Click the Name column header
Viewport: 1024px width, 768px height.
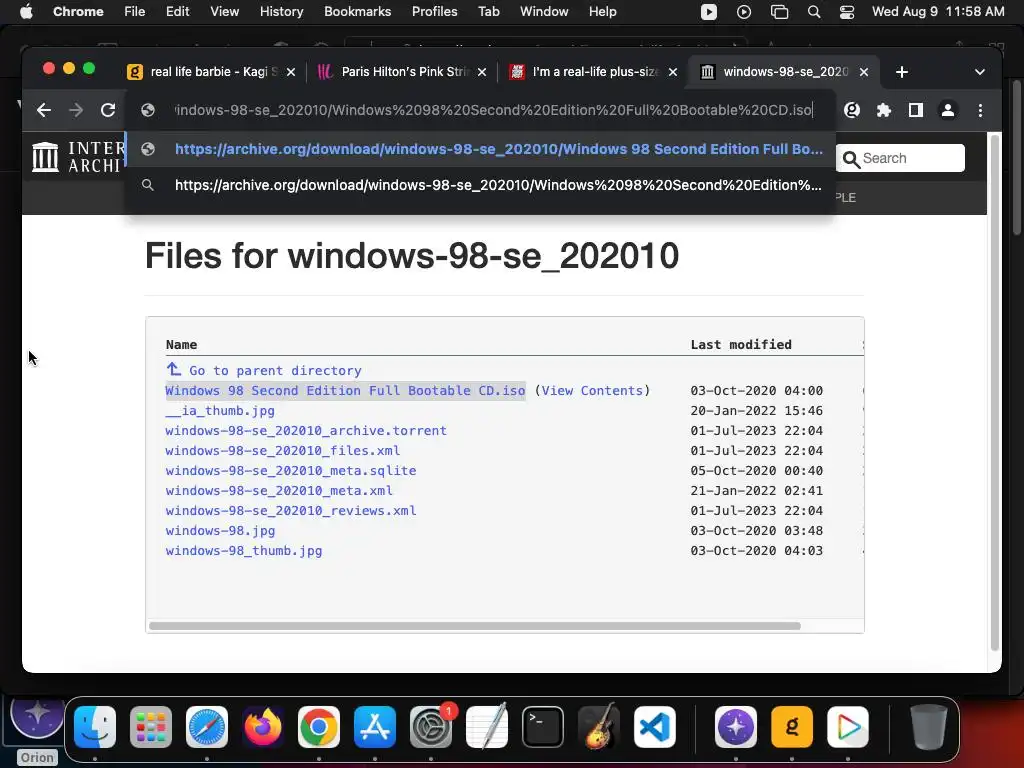(182, 345)
